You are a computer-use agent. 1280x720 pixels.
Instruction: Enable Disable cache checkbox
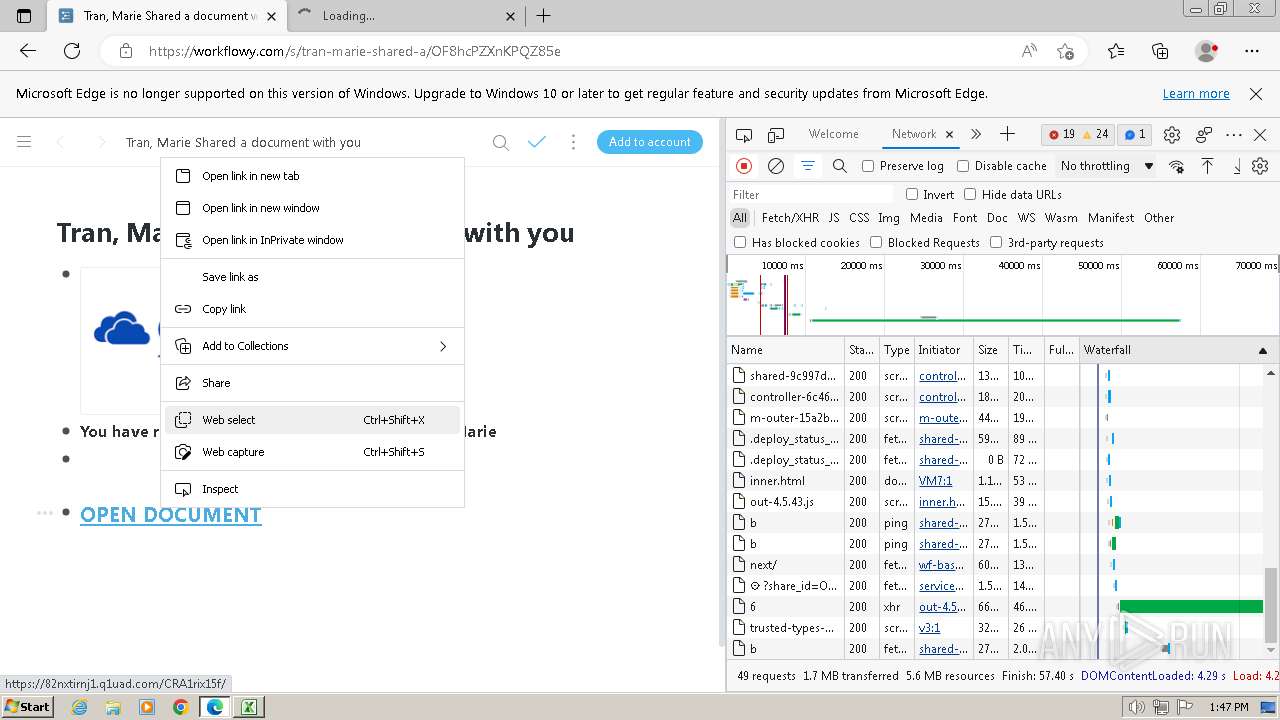point(963,166)
